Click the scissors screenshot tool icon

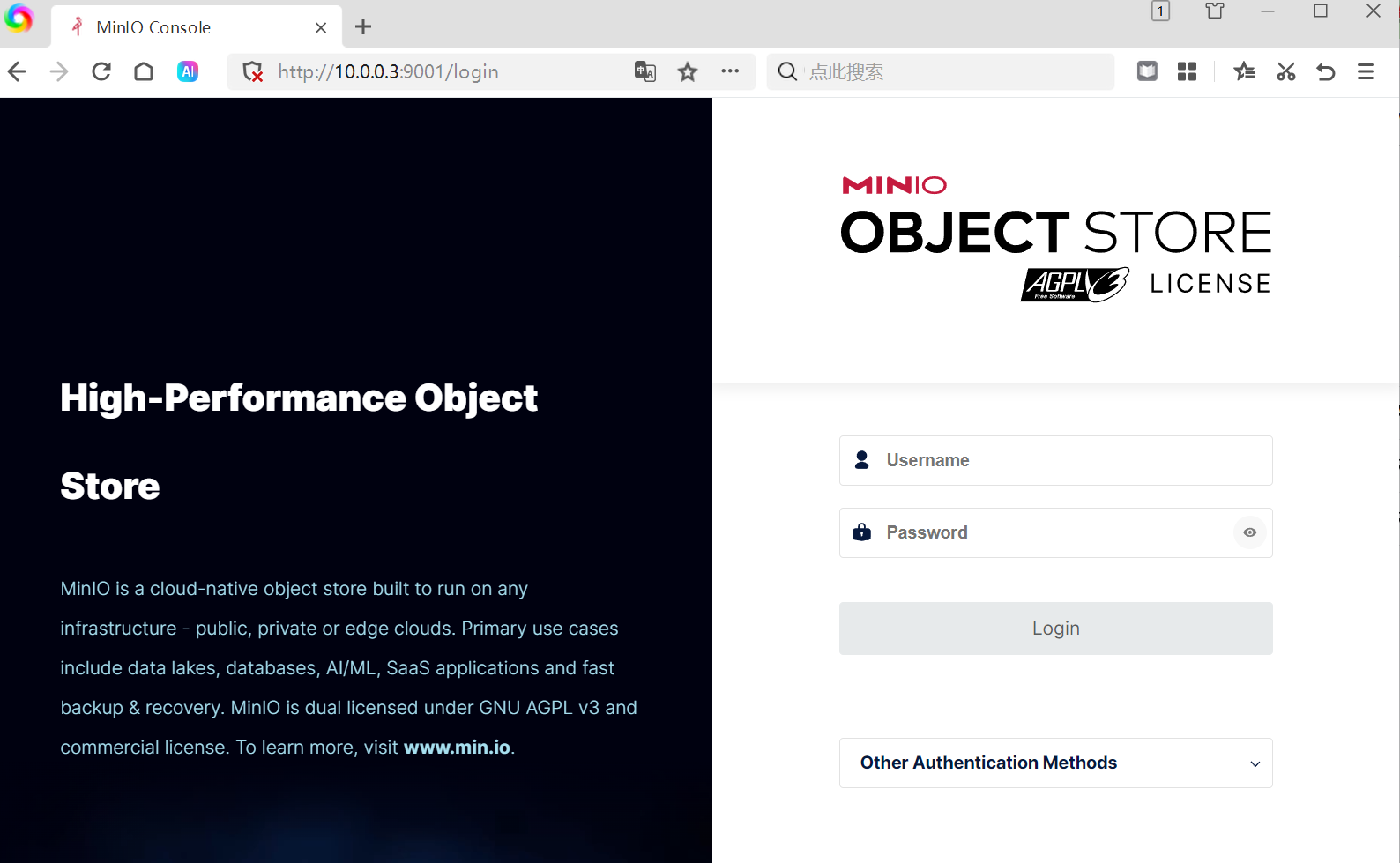click(1286, 71)
